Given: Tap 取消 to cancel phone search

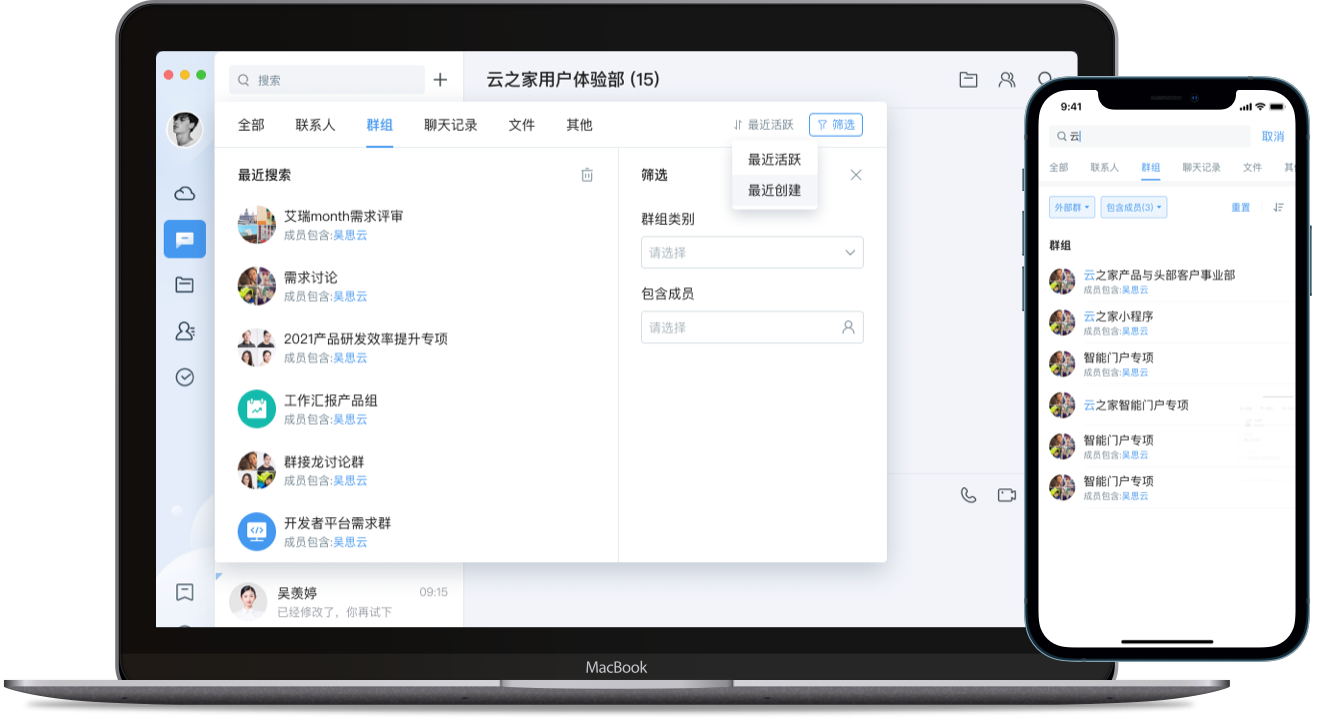Looking at the screenshot, I should (1272, 136).
